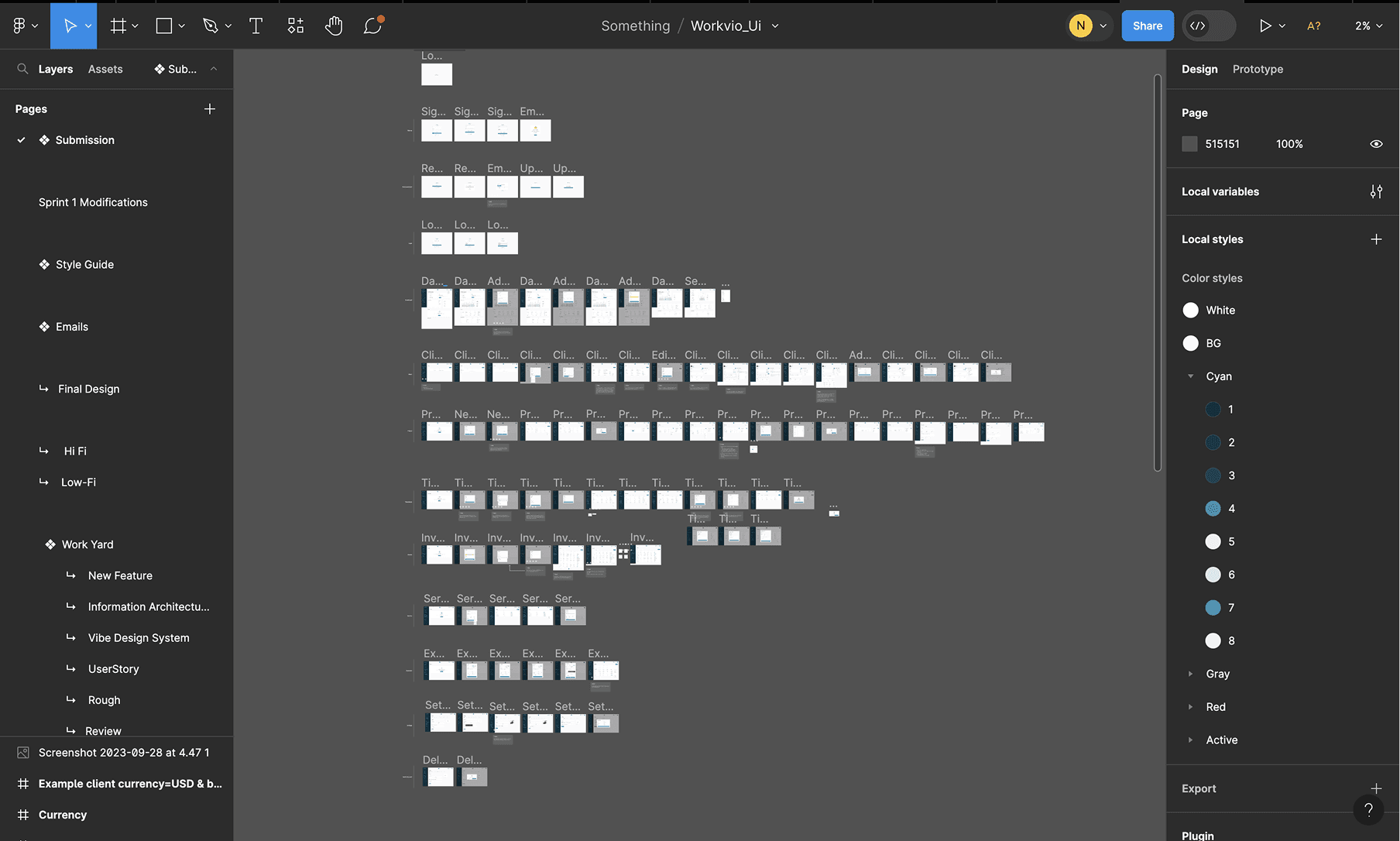
Task: Select the Frame tool
Action: tap(116, 26)
